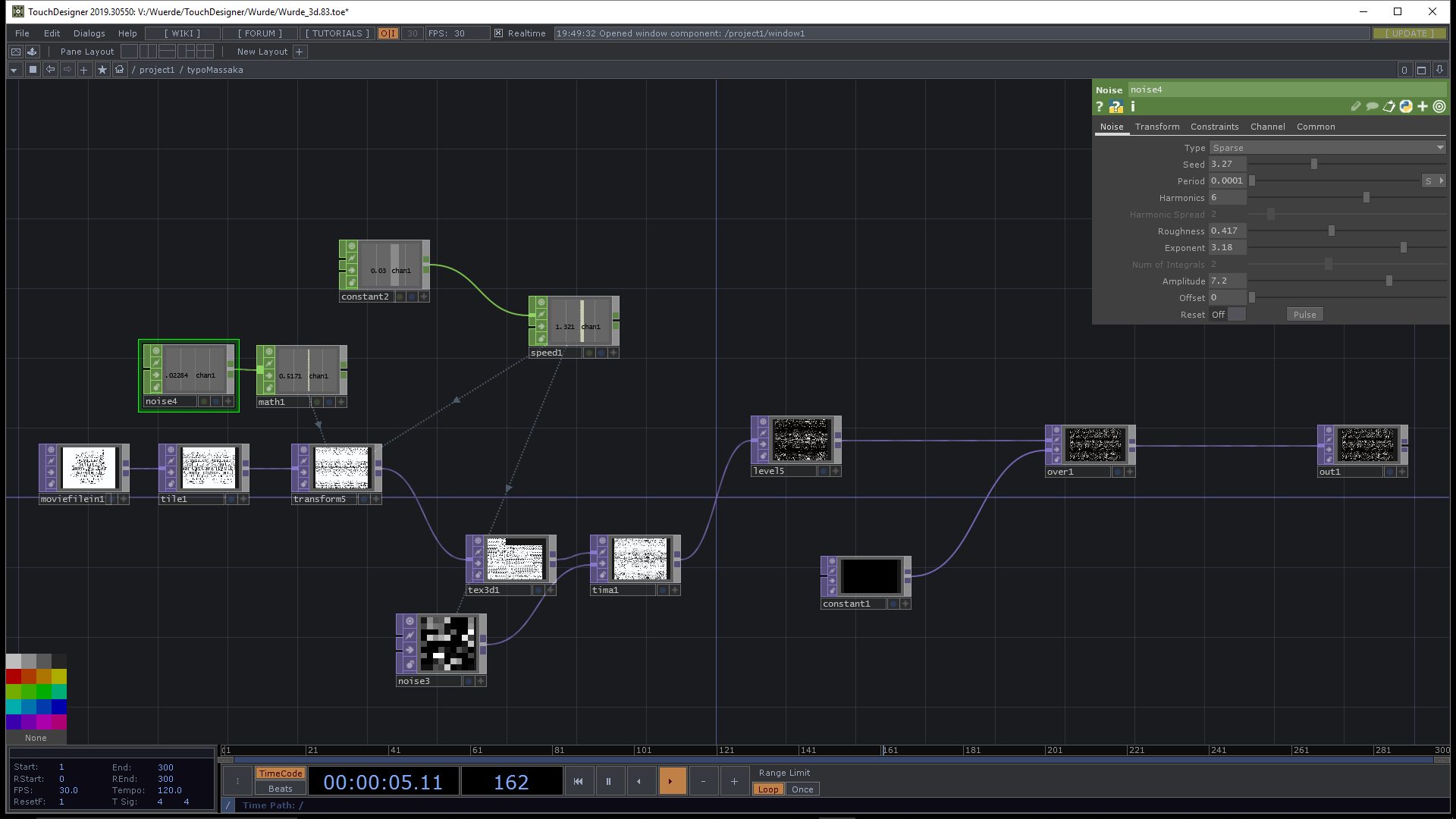Switch to the Transform parameter tab
This screenshot has height=819, width=1456.
[x=1156, y=127]
